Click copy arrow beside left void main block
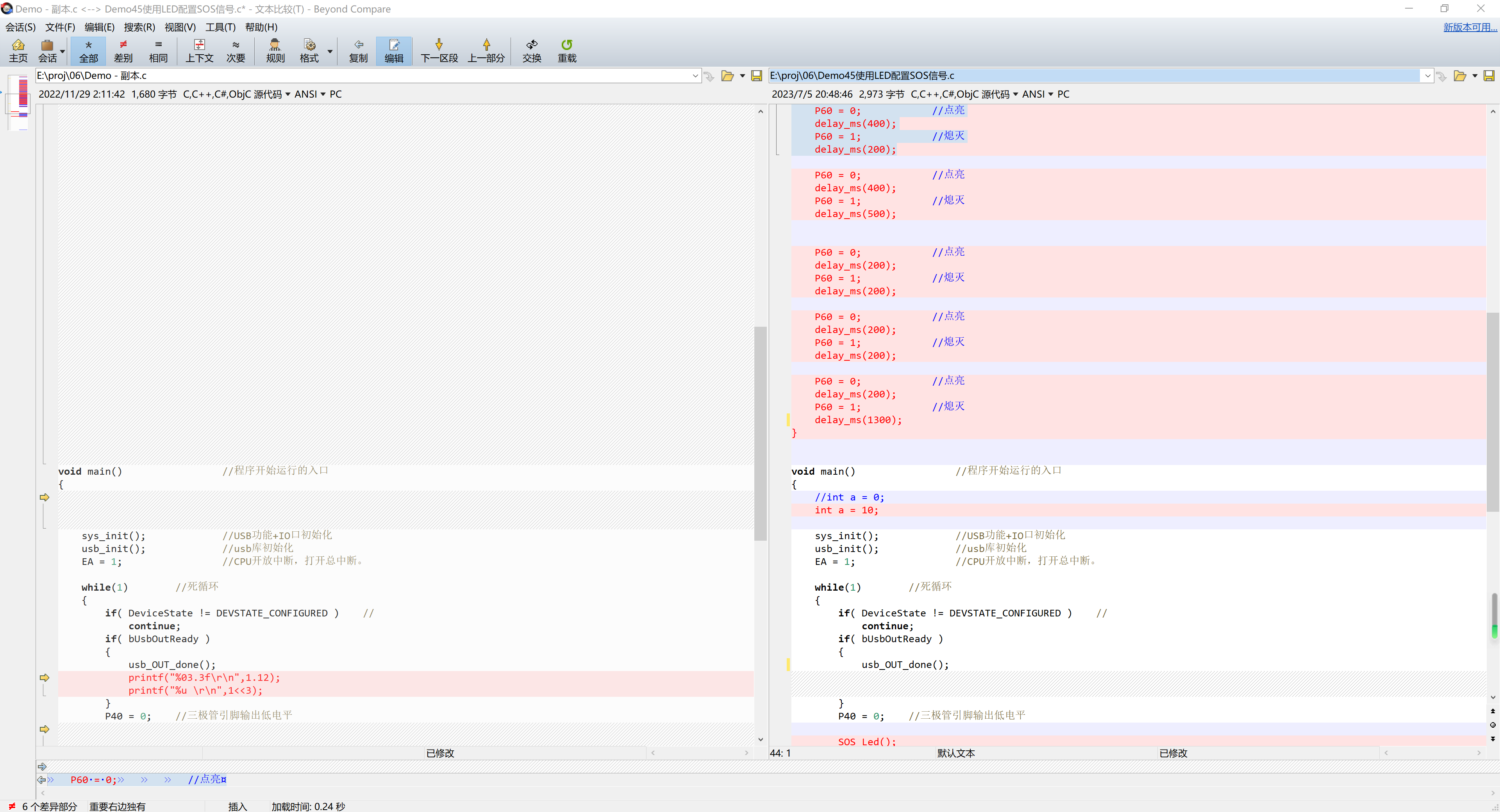The width and height of the screenshot is (1500, 812). click(x=44, y=497)
